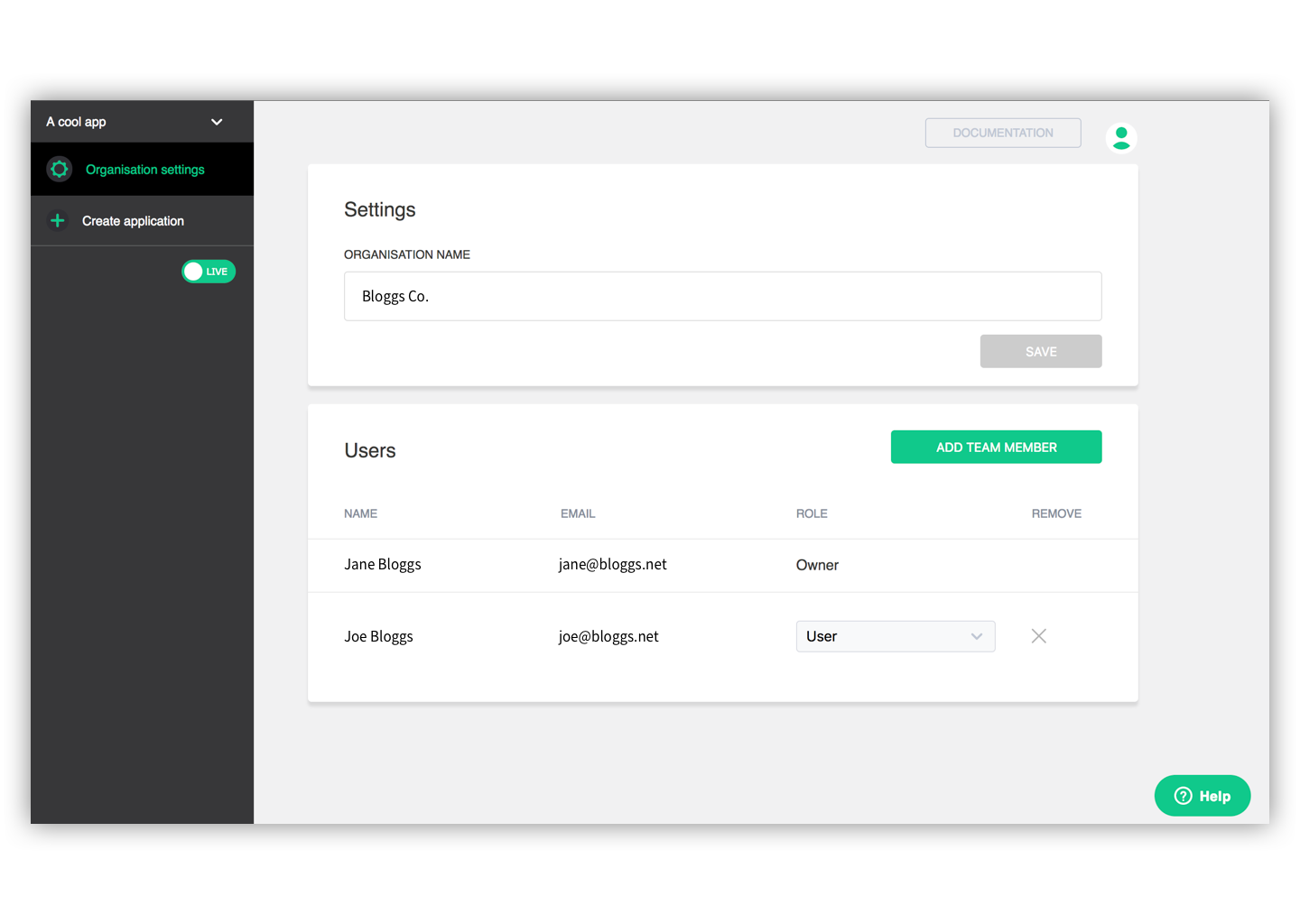
Task: Click the EMAIL column header
Action: point(578,513)
